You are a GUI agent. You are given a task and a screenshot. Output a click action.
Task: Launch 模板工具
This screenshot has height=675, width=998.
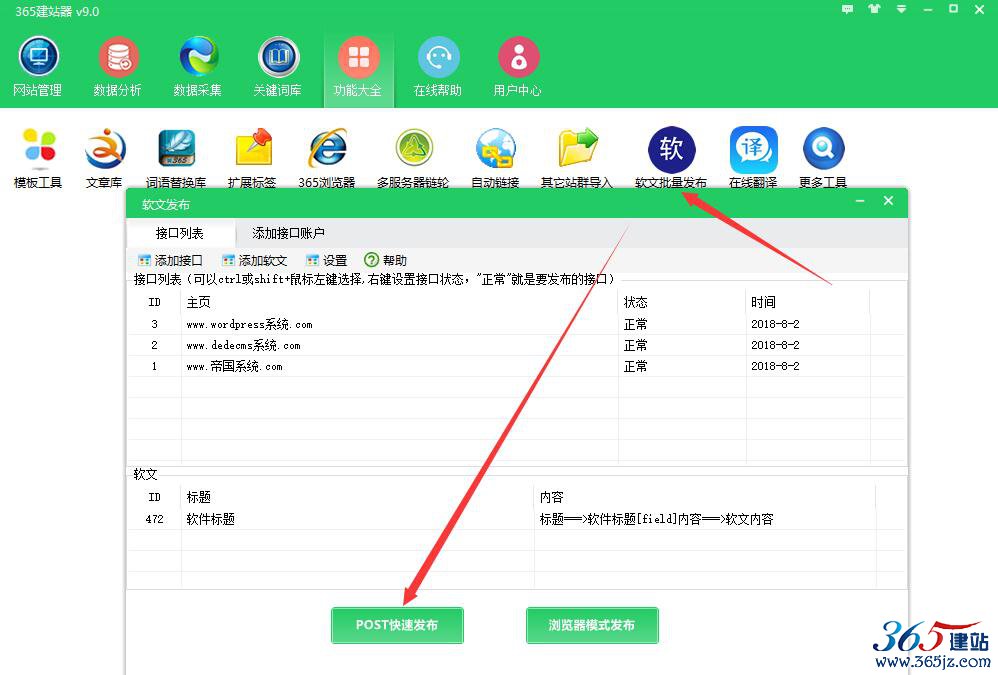[38, 158]
